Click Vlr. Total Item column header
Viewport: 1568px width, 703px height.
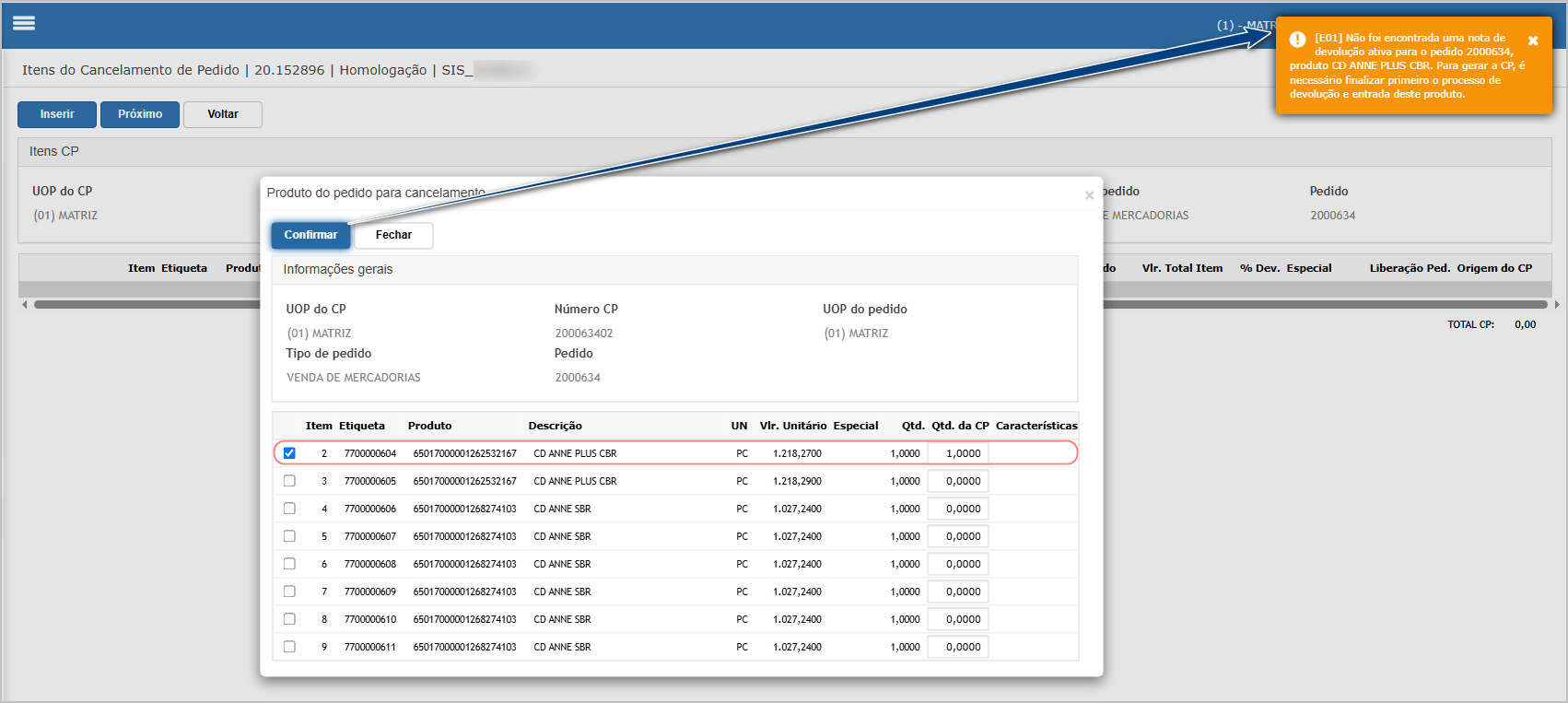[1182, 268]
